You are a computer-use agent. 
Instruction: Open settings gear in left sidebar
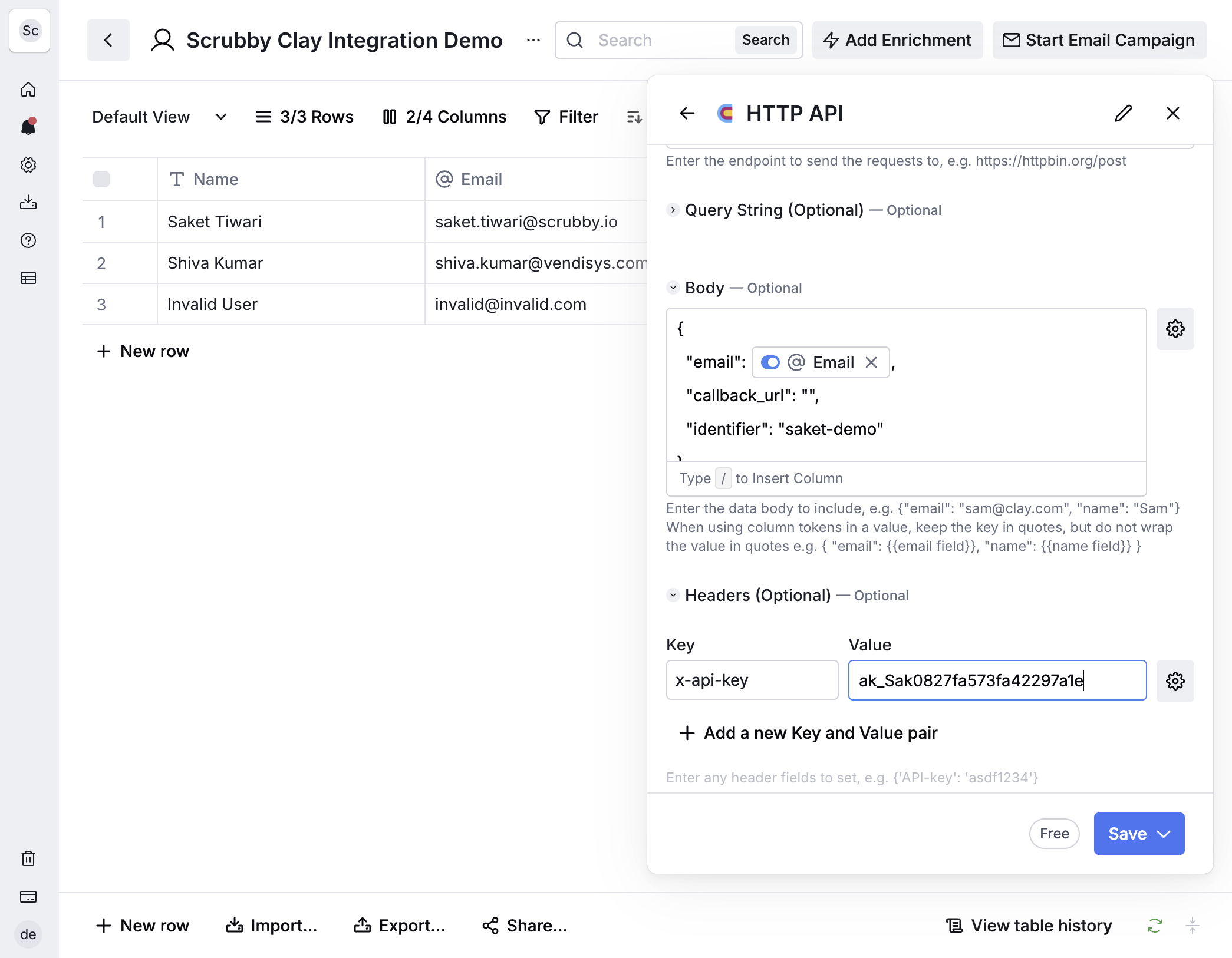28,165
